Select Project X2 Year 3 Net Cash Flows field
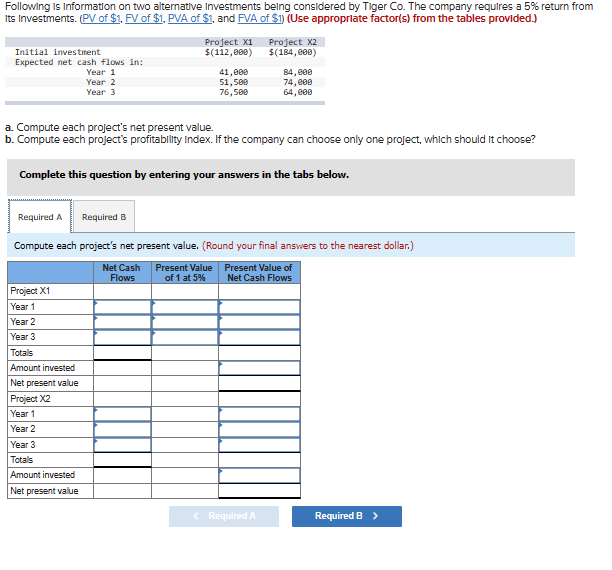The width and height of the screenshot is (612, 570). click(x=122, y=445)
